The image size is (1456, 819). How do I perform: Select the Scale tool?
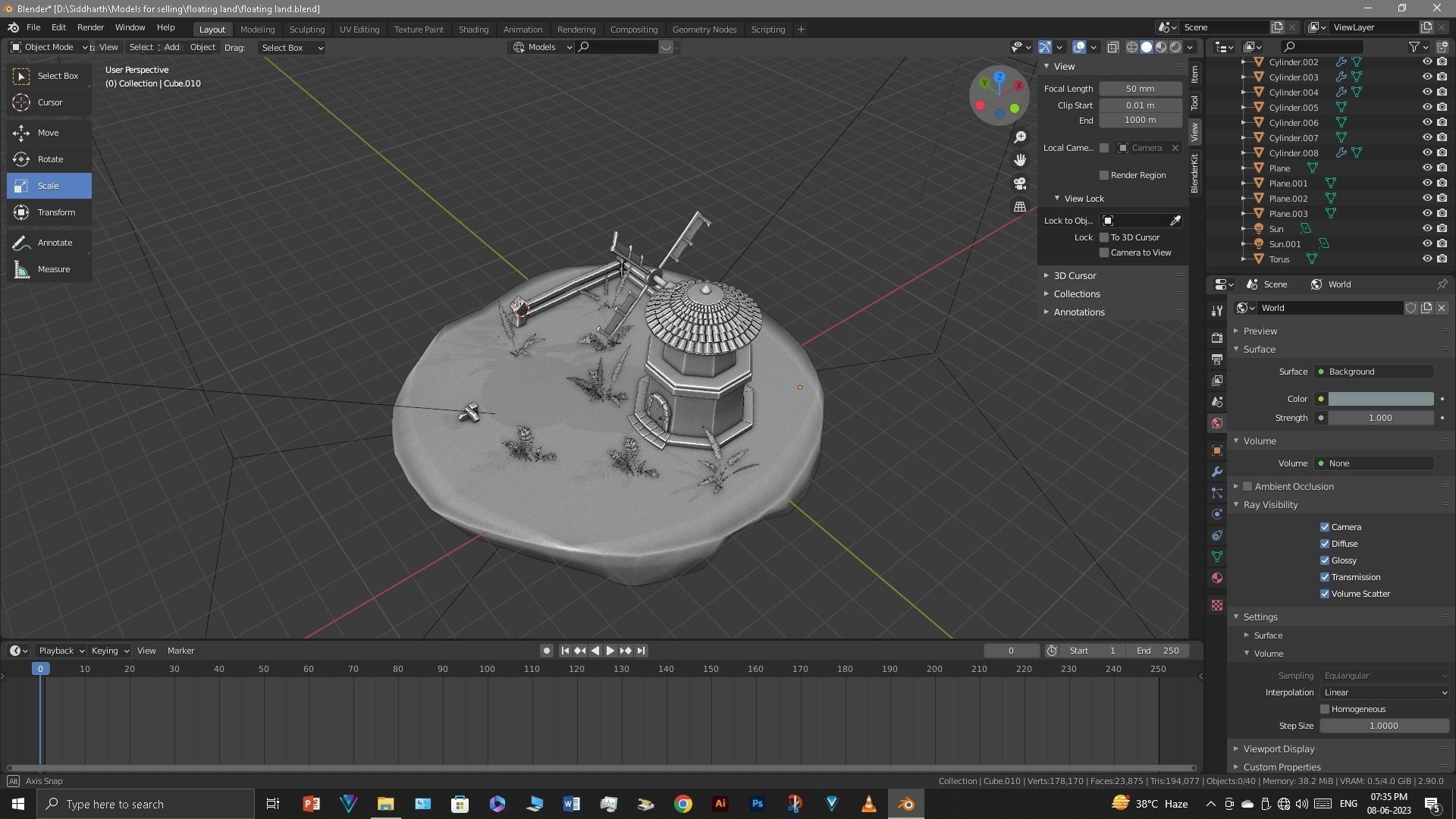coord(49,186)
